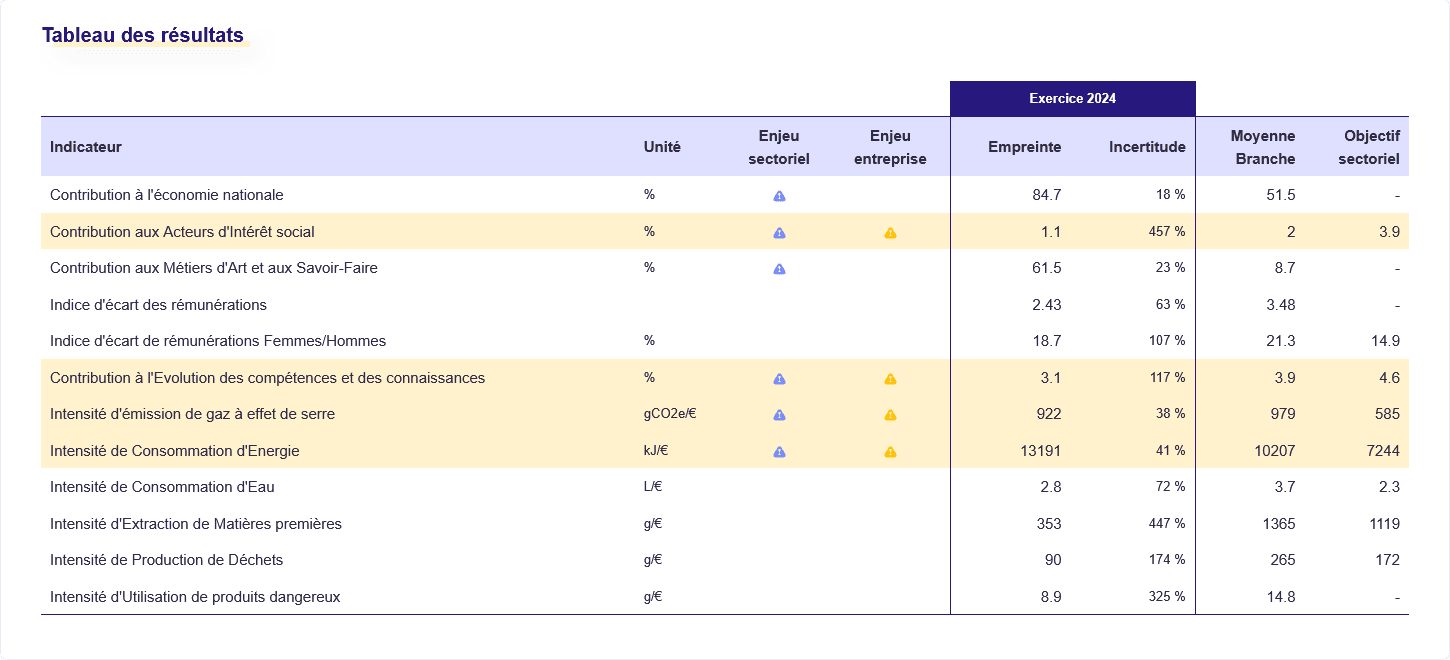The width and height of the screenshot is (1450, 660).
Task: Select the Indice d'écart des rémunérations row label
Action: pos(158,304)
